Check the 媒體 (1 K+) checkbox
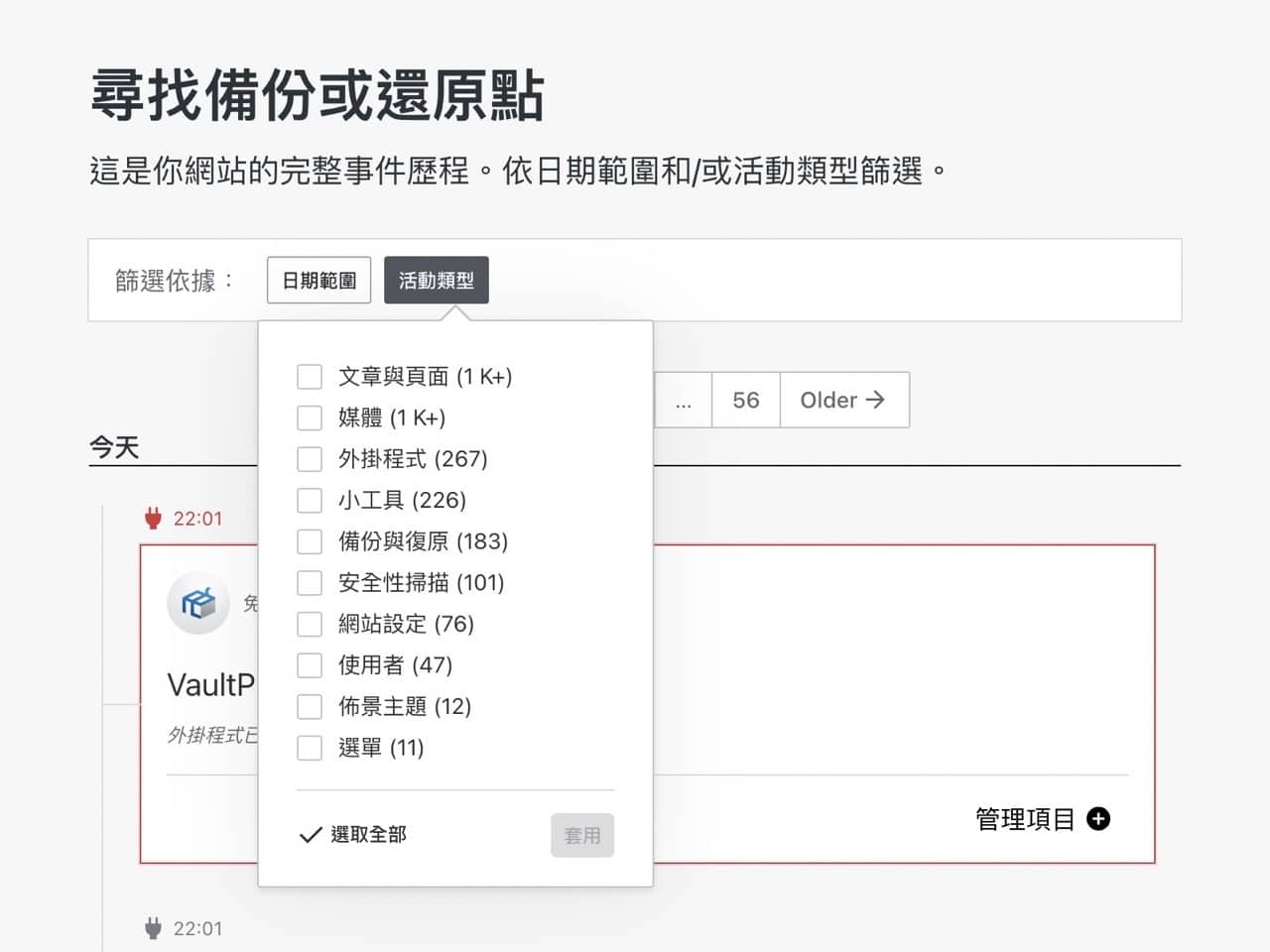 [310, 417]
